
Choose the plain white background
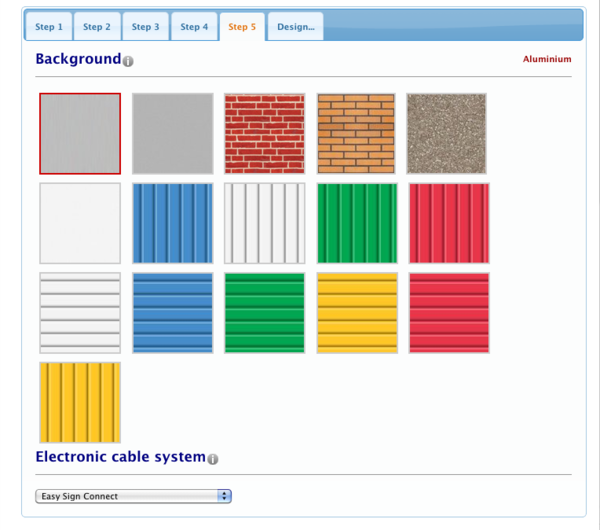80,223
